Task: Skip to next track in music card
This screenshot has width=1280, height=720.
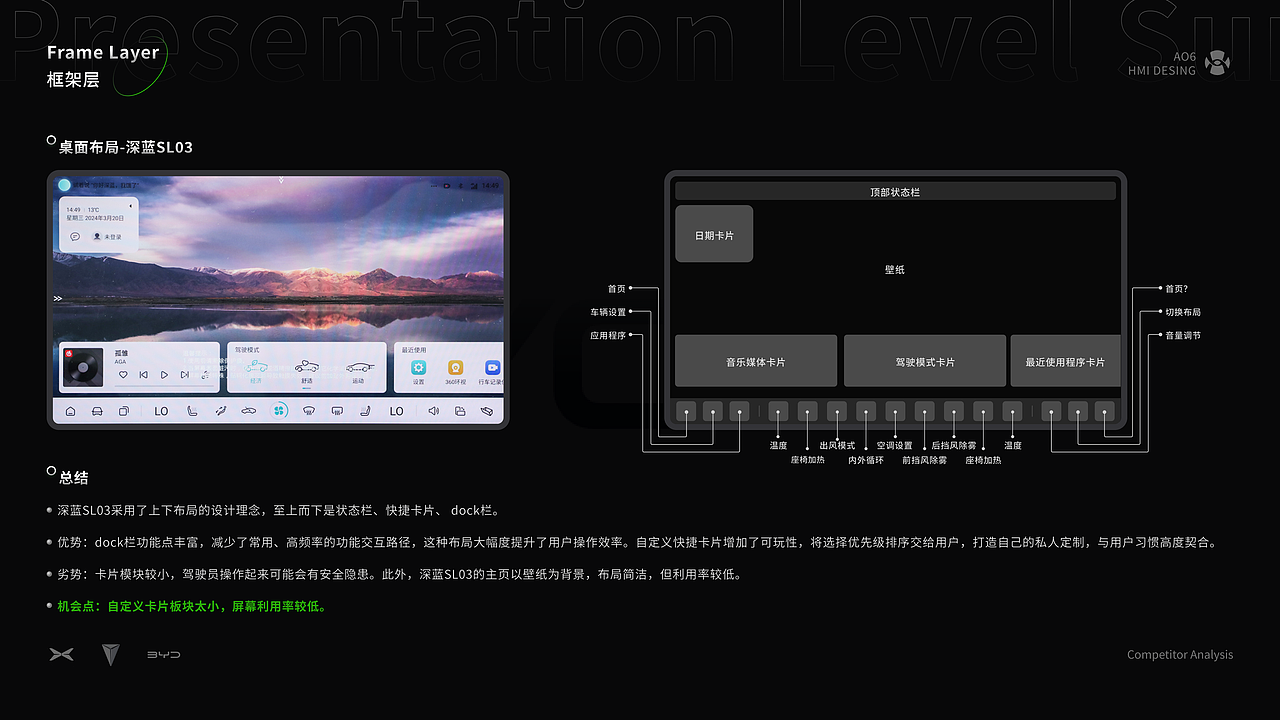Action: tap(184, 374)
